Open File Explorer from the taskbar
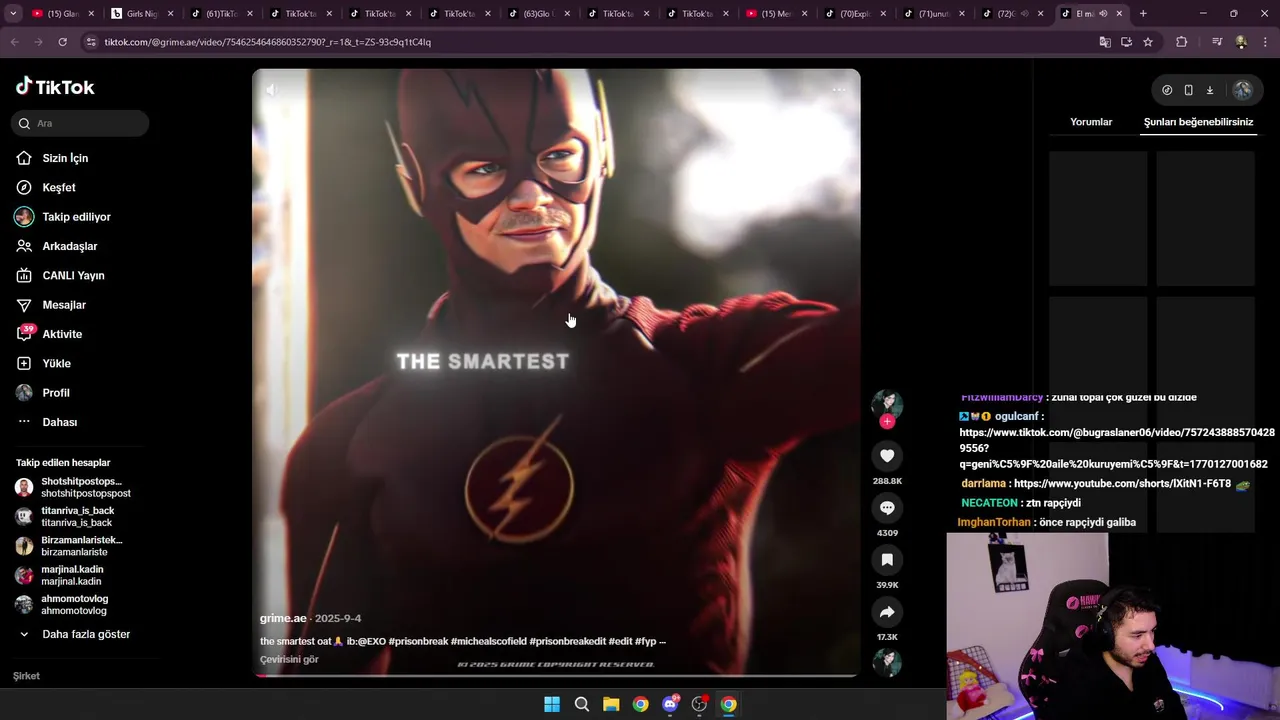 [x=611, y=704]
